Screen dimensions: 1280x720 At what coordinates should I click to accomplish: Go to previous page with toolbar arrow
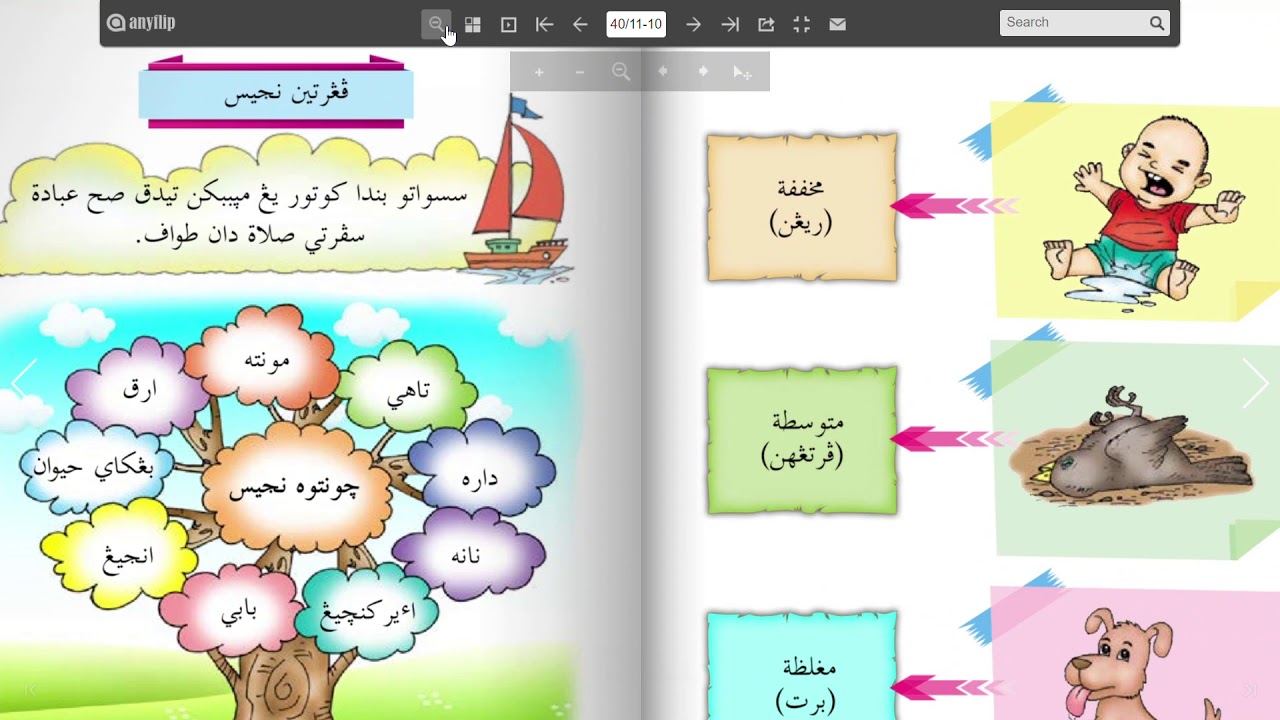580,24
